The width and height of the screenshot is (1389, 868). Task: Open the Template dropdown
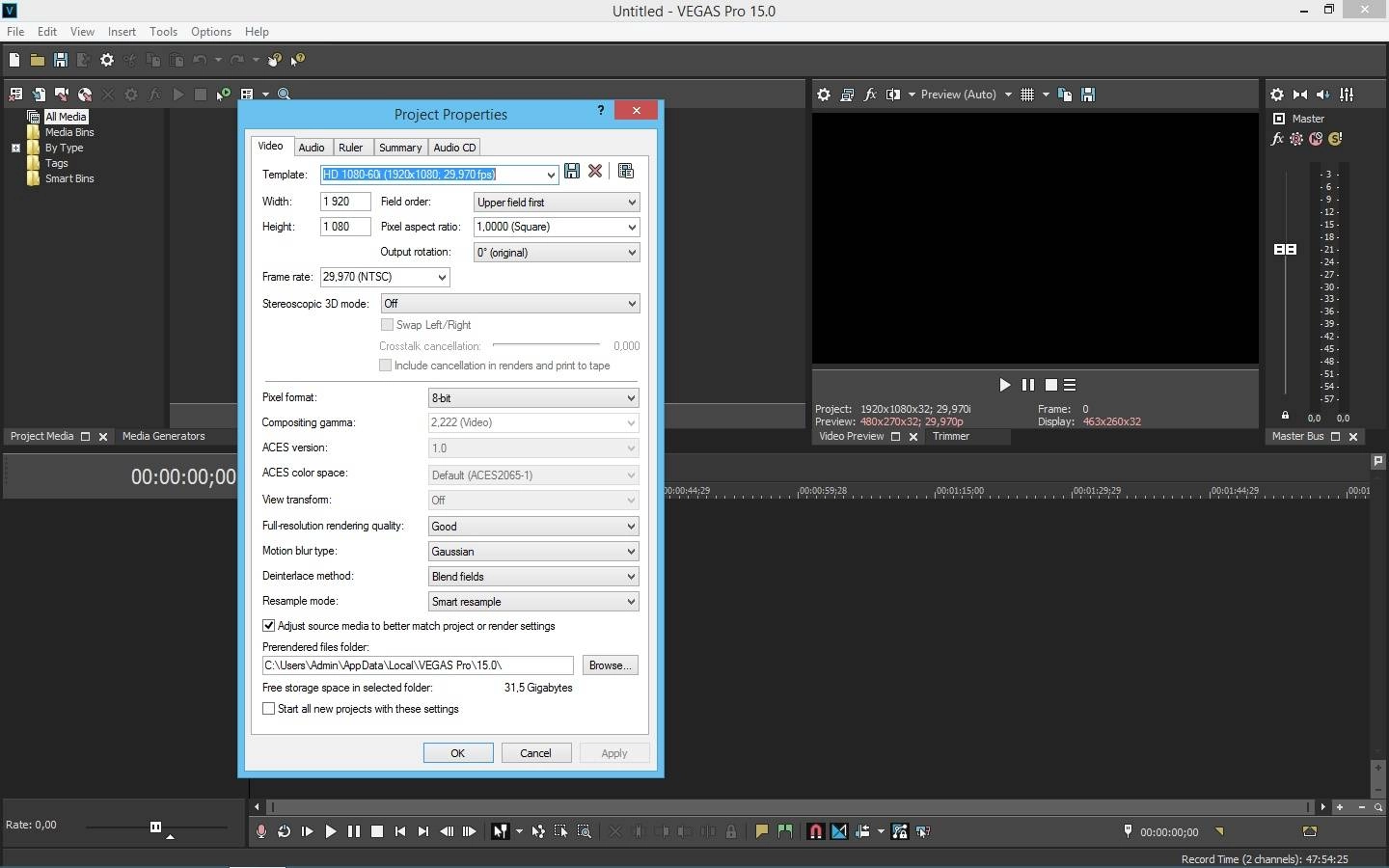551,175
